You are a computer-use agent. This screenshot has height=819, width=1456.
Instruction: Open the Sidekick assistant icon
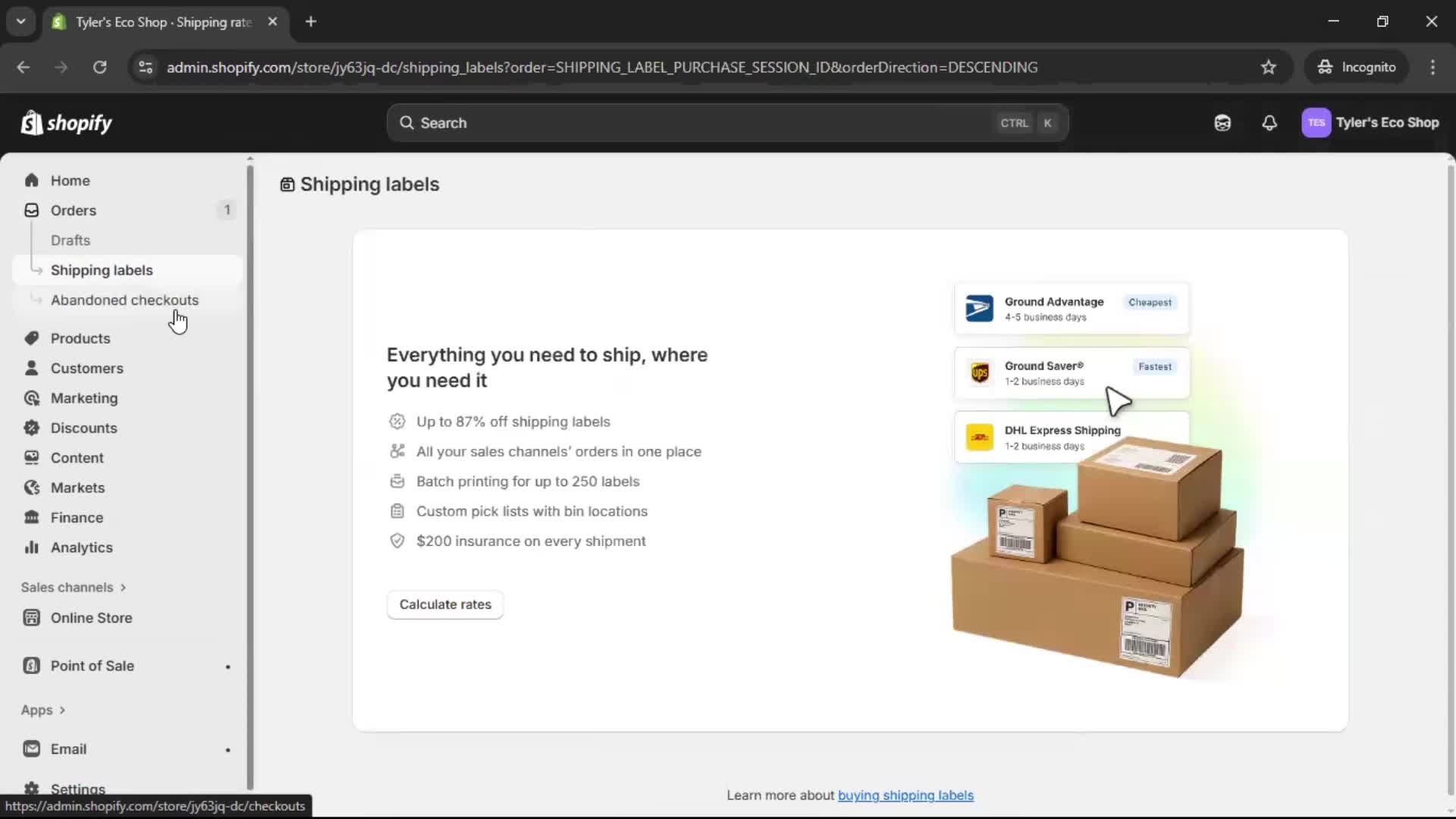click(1222, 122)
